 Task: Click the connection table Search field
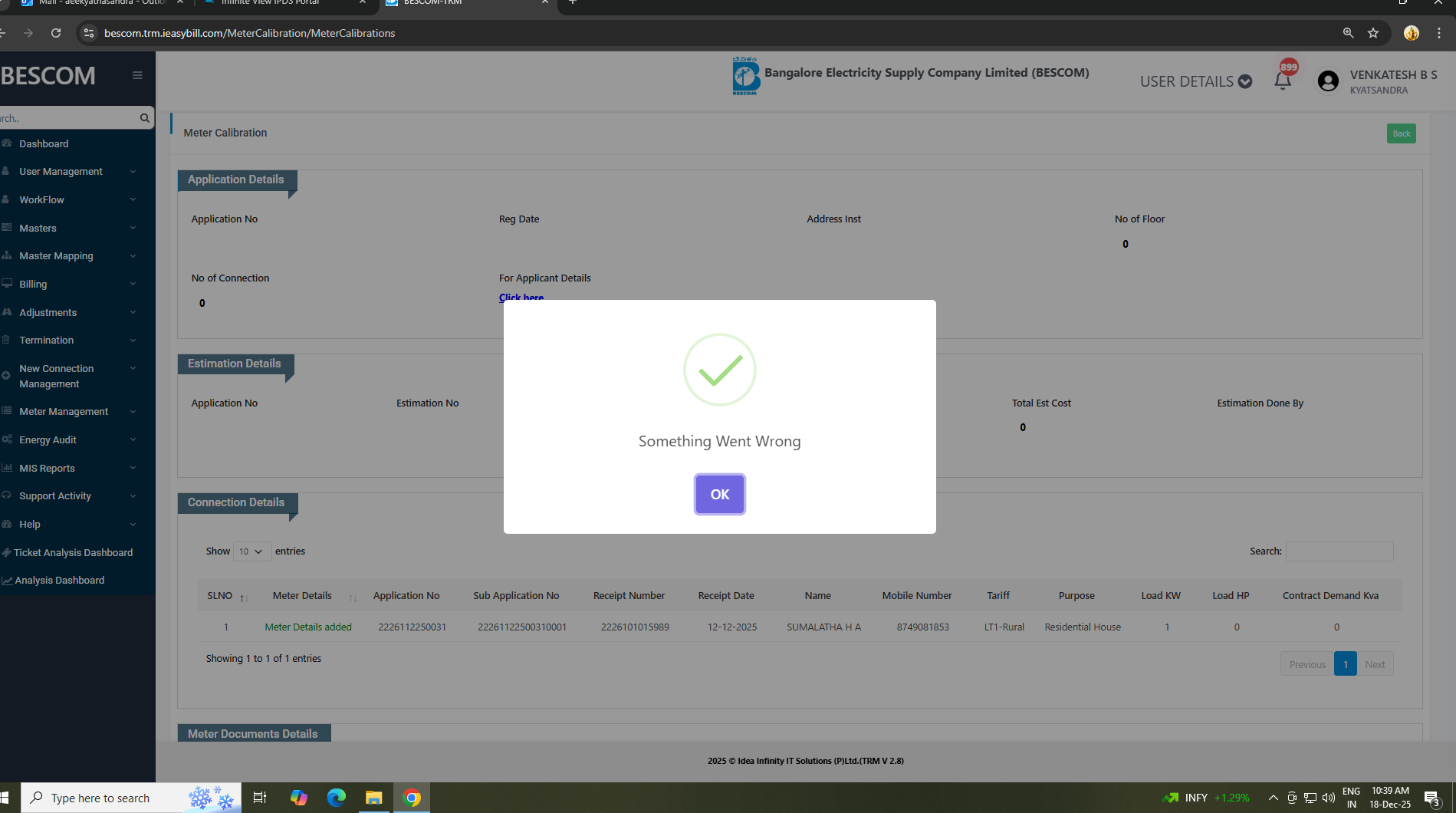point(1339,551)
